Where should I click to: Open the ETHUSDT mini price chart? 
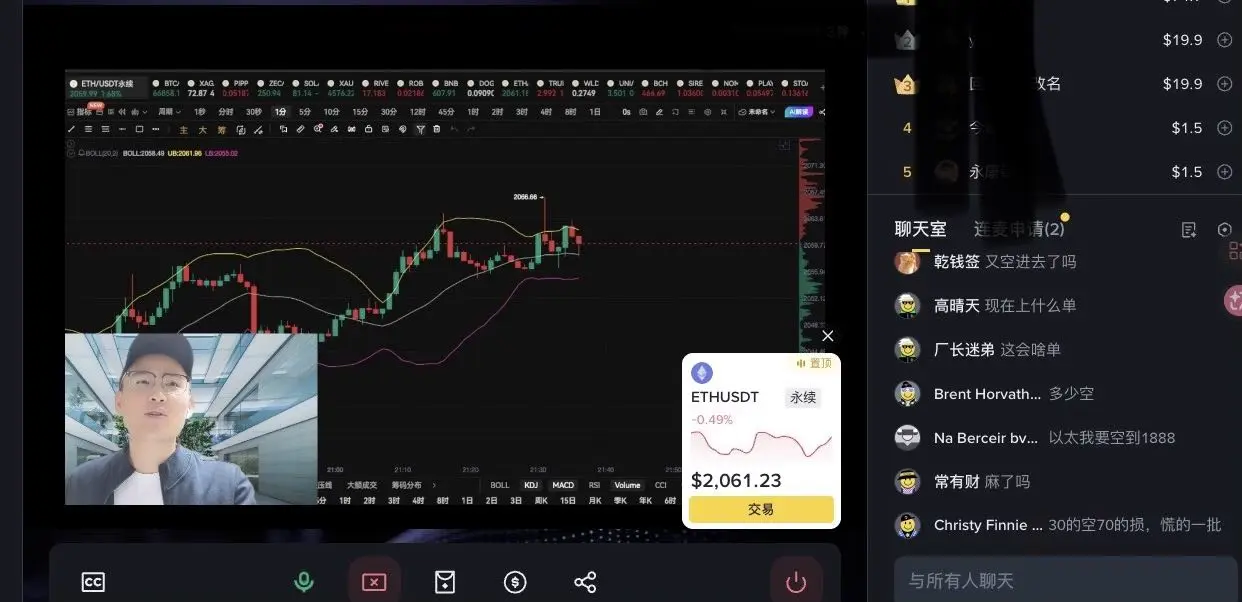[x=761, y=444]
